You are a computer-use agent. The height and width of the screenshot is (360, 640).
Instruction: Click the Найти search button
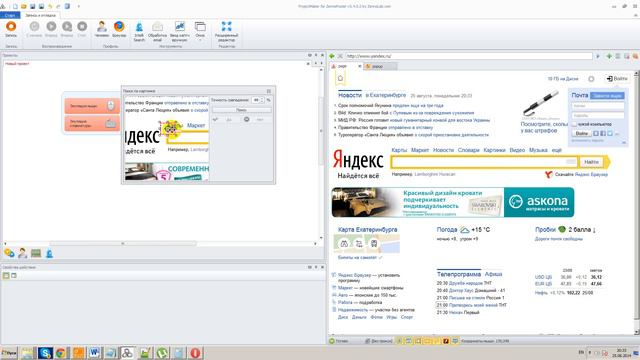point(591,162)
